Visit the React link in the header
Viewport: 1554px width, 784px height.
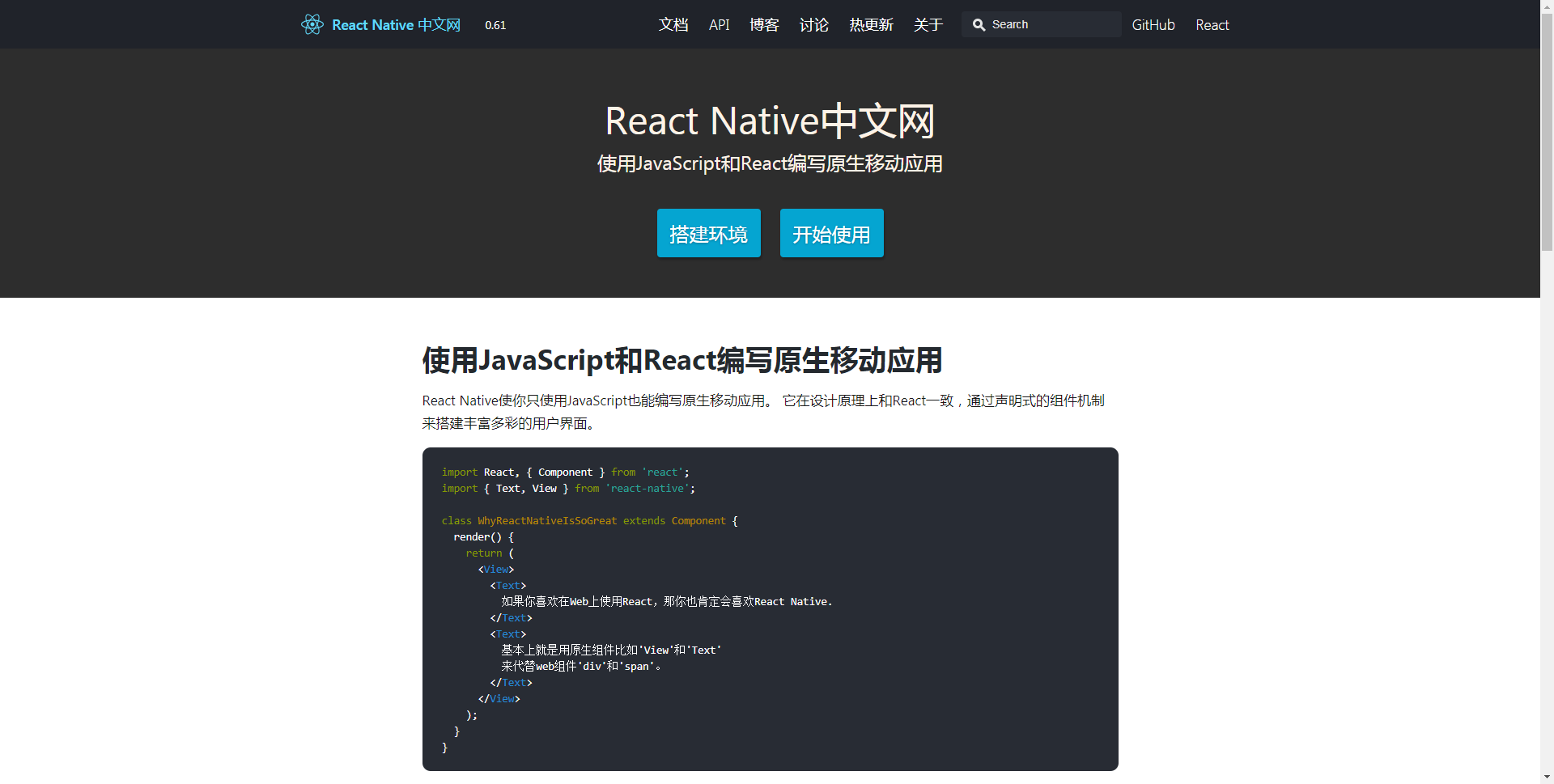[x=1212, y=25]
